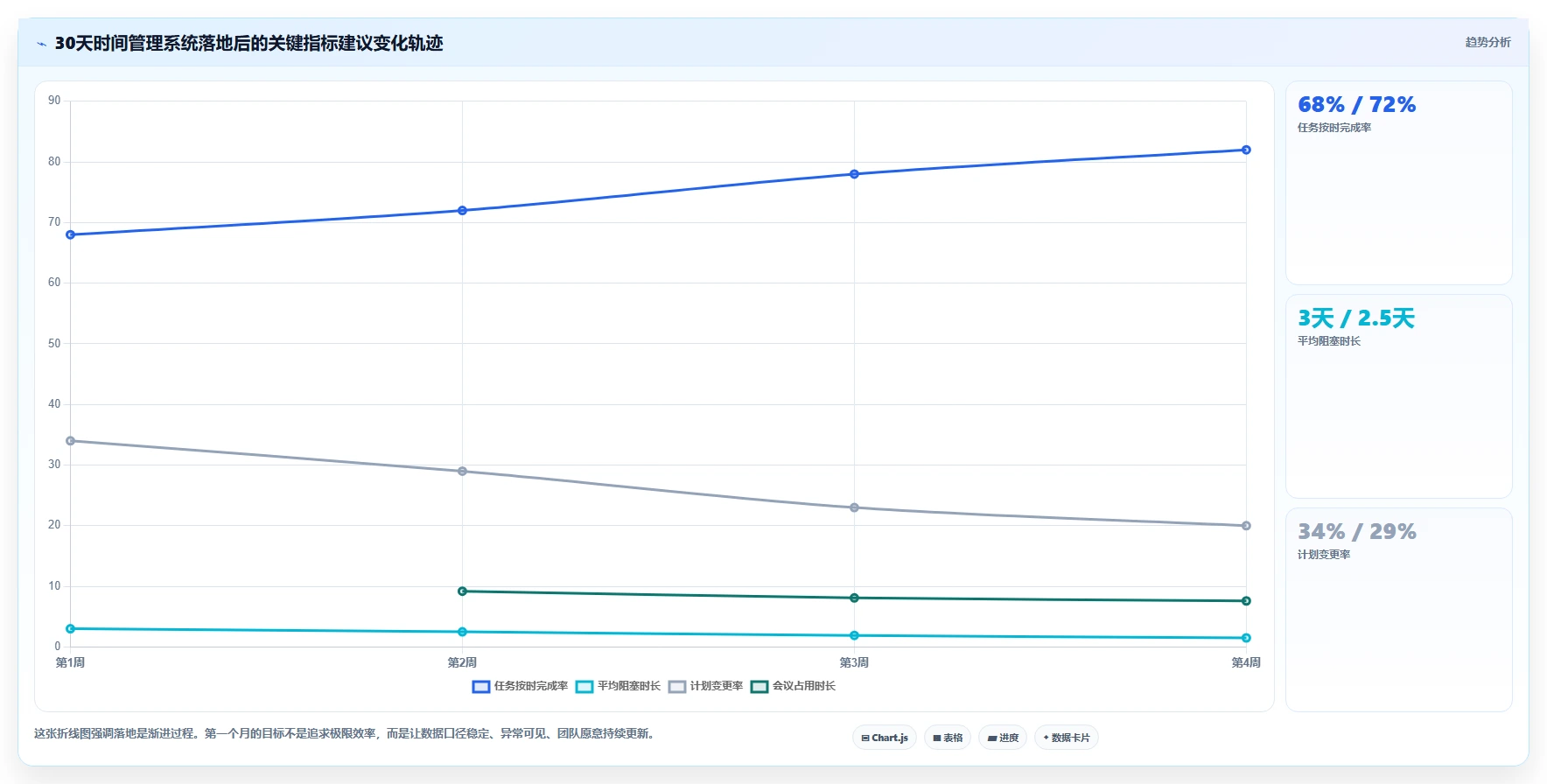Select 会议占用时长 data point at 第2周

tap(463, 591)
